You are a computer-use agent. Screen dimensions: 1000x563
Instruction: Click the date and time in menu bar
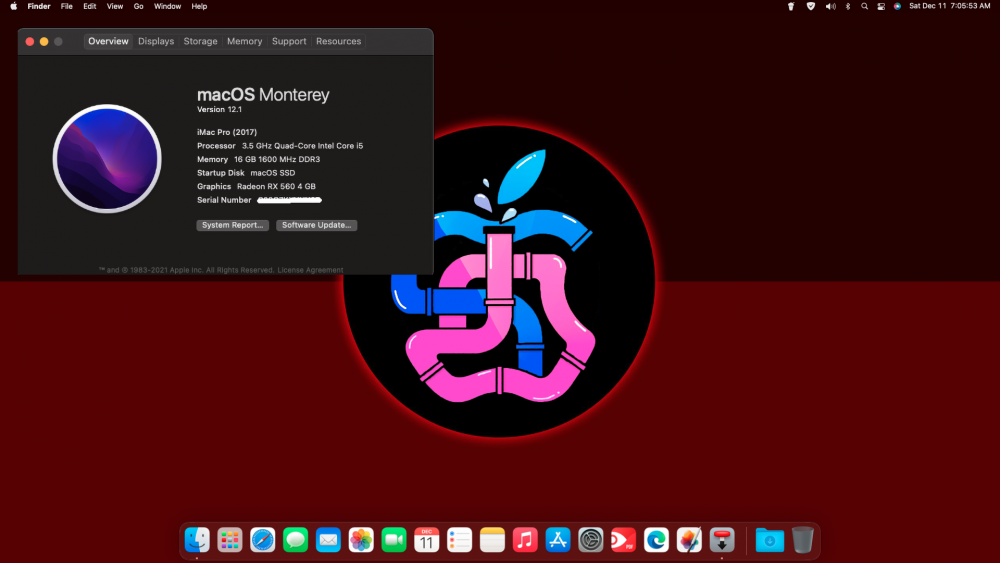click(950, 6)
